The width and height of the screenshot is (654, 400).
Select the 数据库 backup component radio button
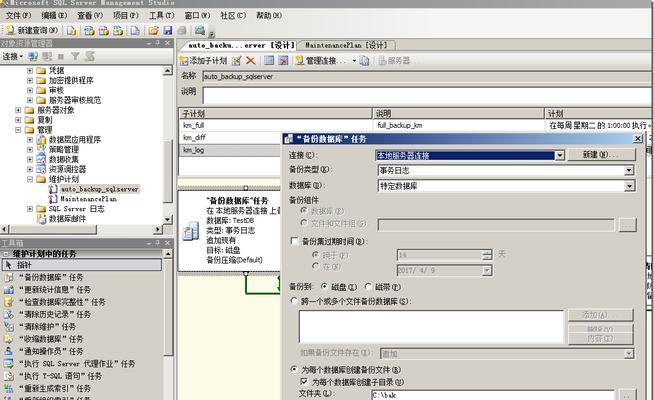point(304,210)
